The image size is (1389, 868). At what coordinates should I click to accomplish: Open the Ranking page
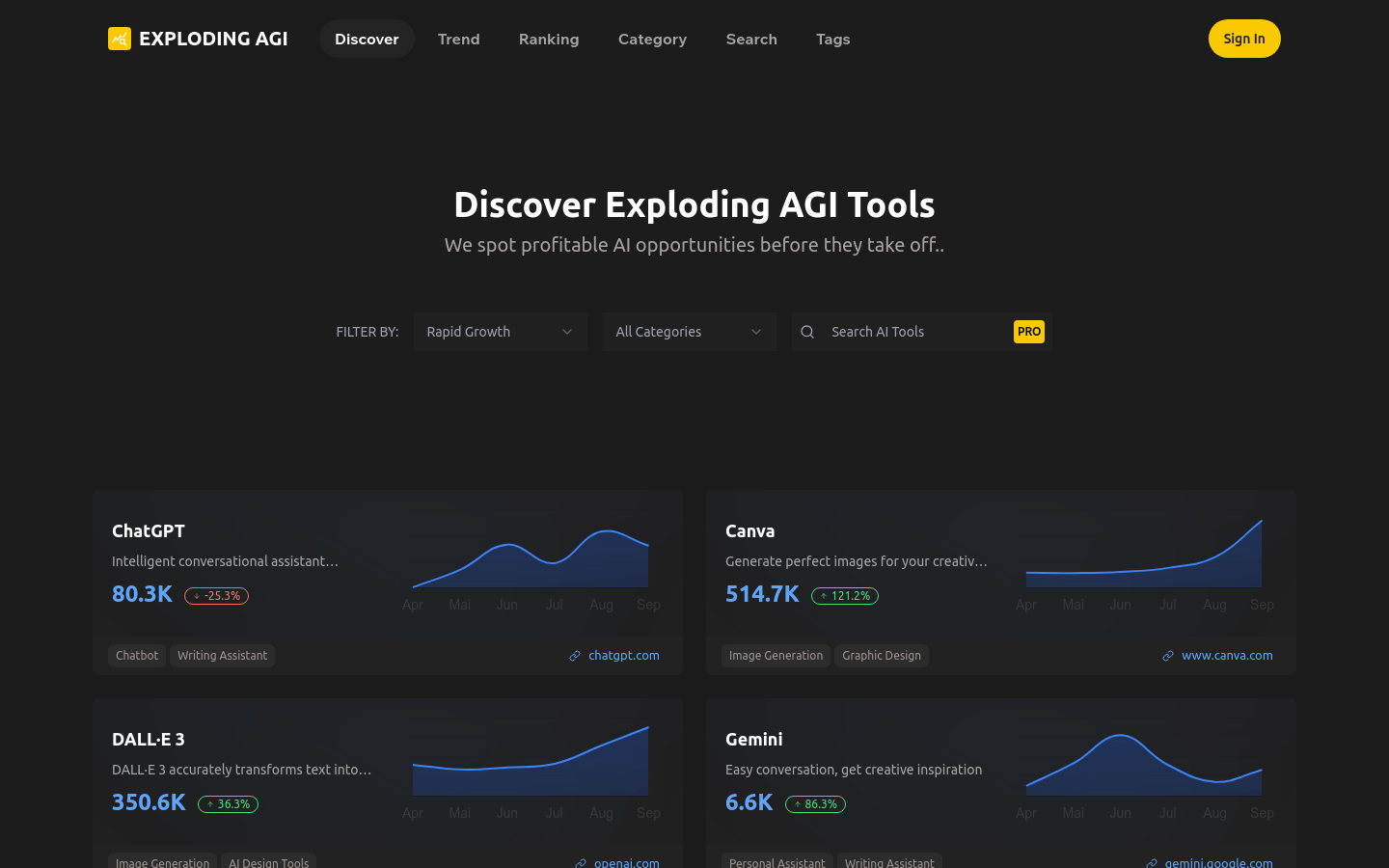point(549,40)
